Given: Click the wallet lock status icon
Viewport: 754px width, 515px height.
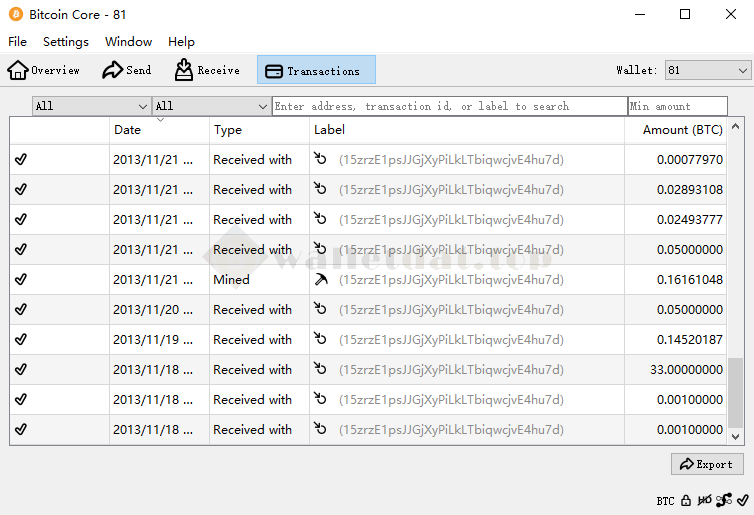Looking at the screenshot, I should pyautogui.click(x=687, y=500).
